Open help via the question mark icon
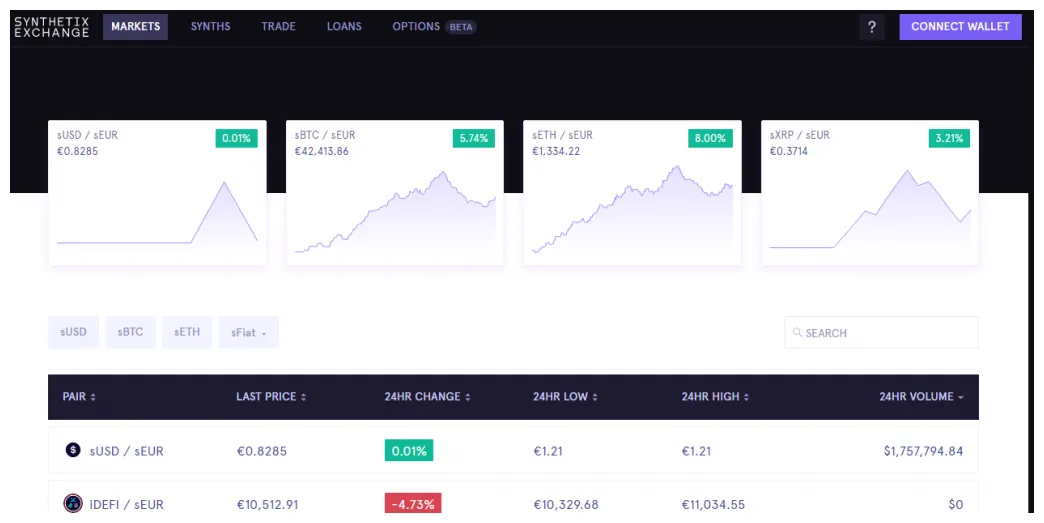 872,27
